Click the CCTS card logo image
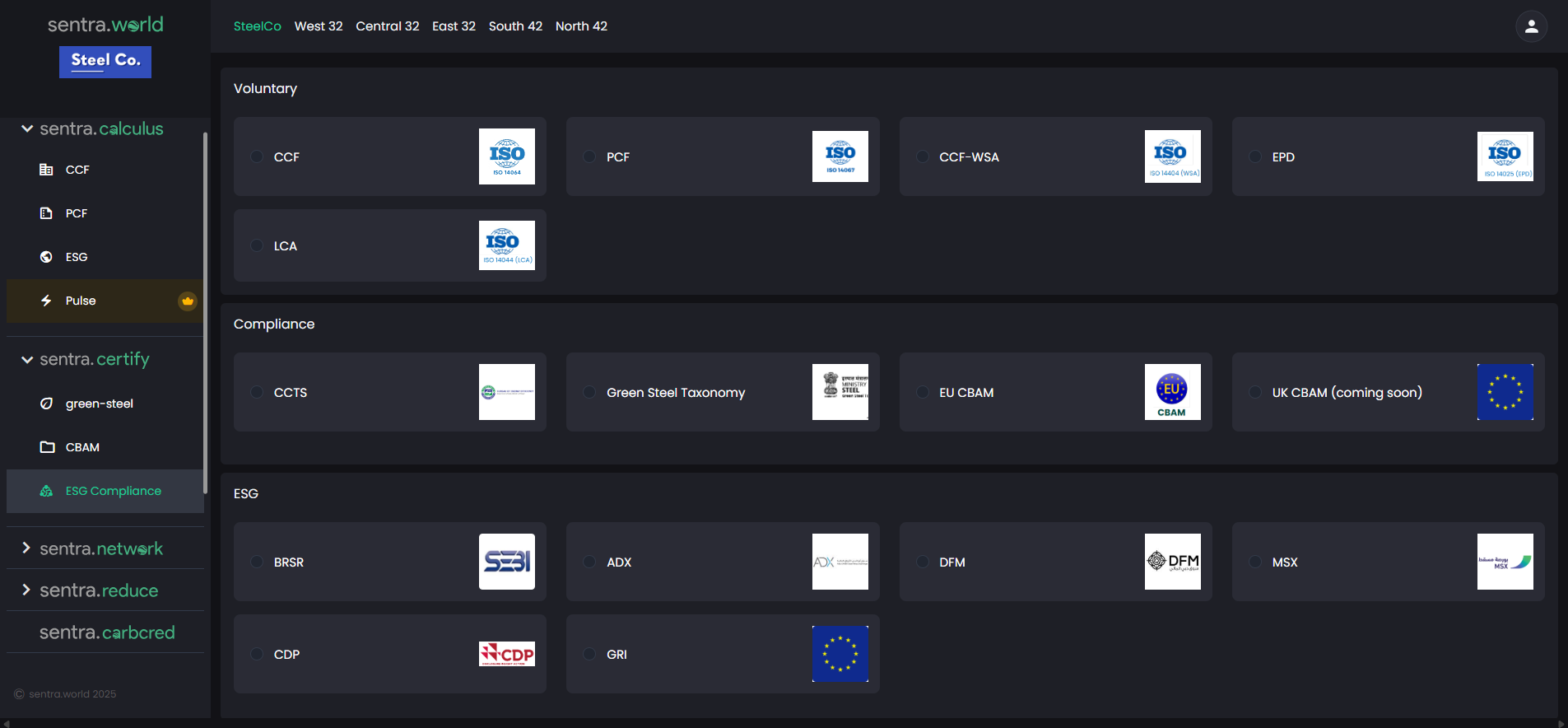The height and width of the screenshot is (728, 1568). coord(507,392)
